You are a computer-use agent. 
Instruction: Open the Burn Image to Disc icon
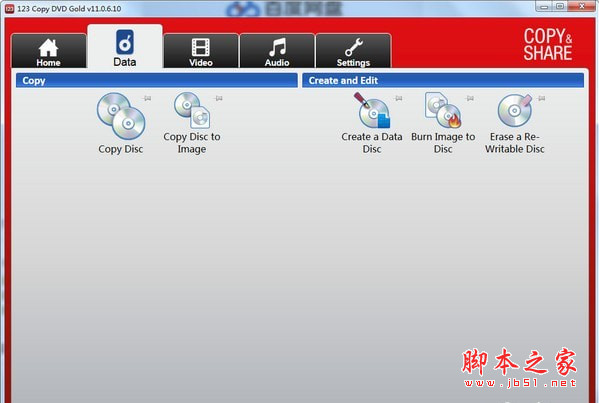443,110
